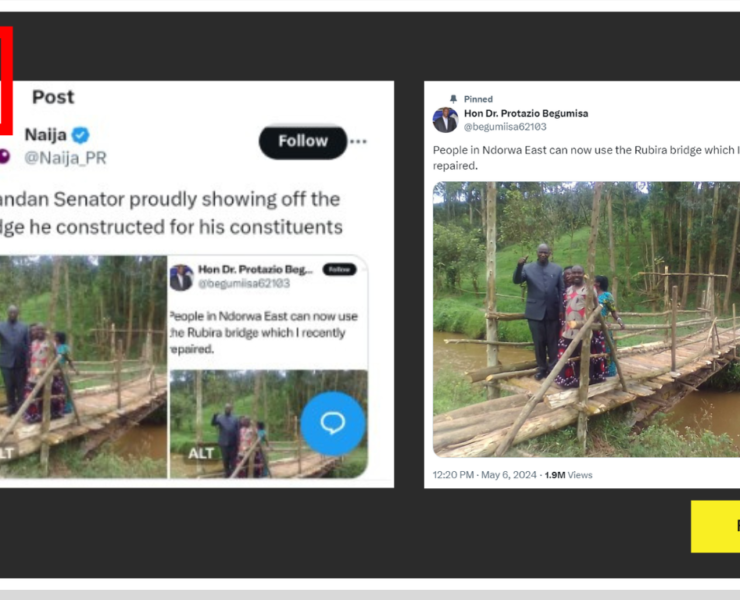The image size is (740, 600).
Task: Open the @Naija_PR handle link
Action: point(65,158)
